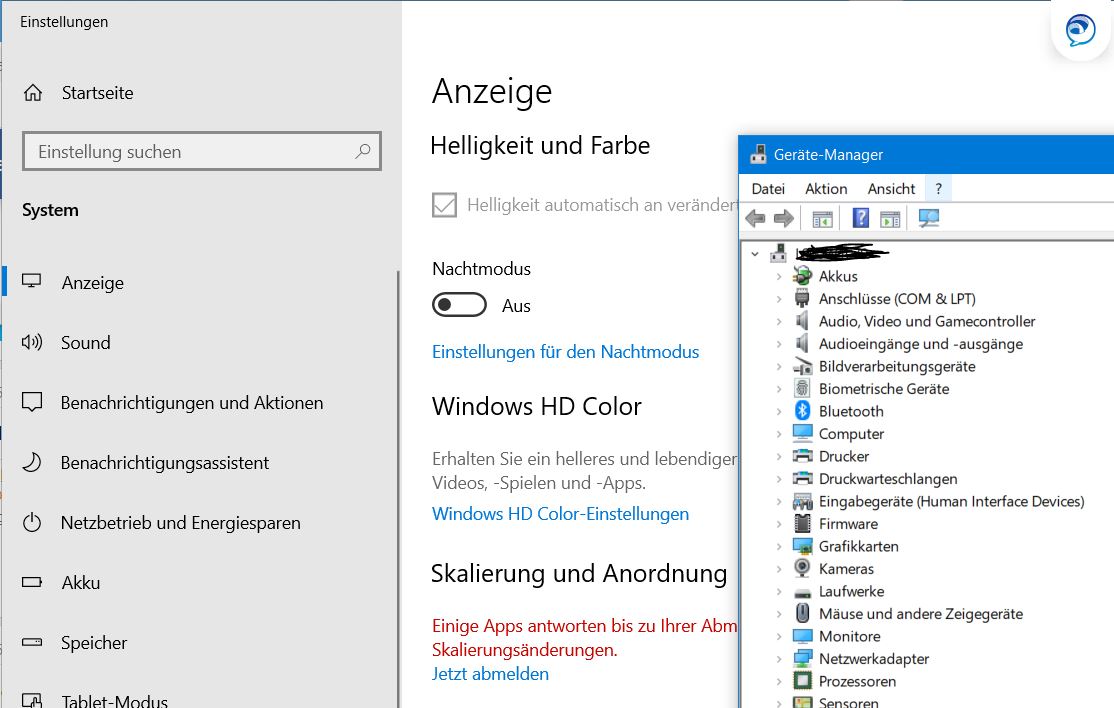
Task: Click the Sound speaker icon in sidebar
Action: pos(32,342)
